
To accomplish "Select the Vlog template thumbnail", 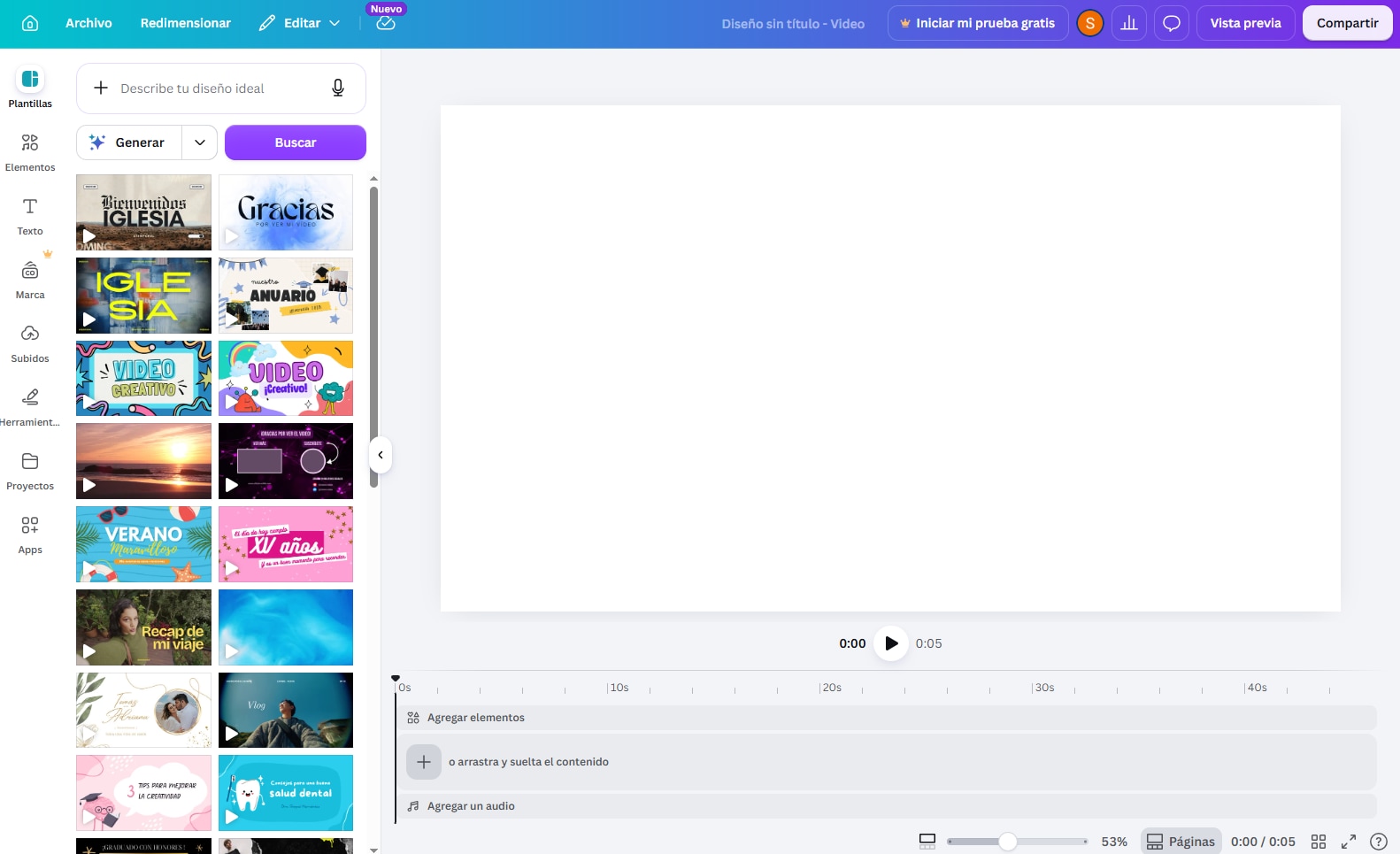I will 286,710.
